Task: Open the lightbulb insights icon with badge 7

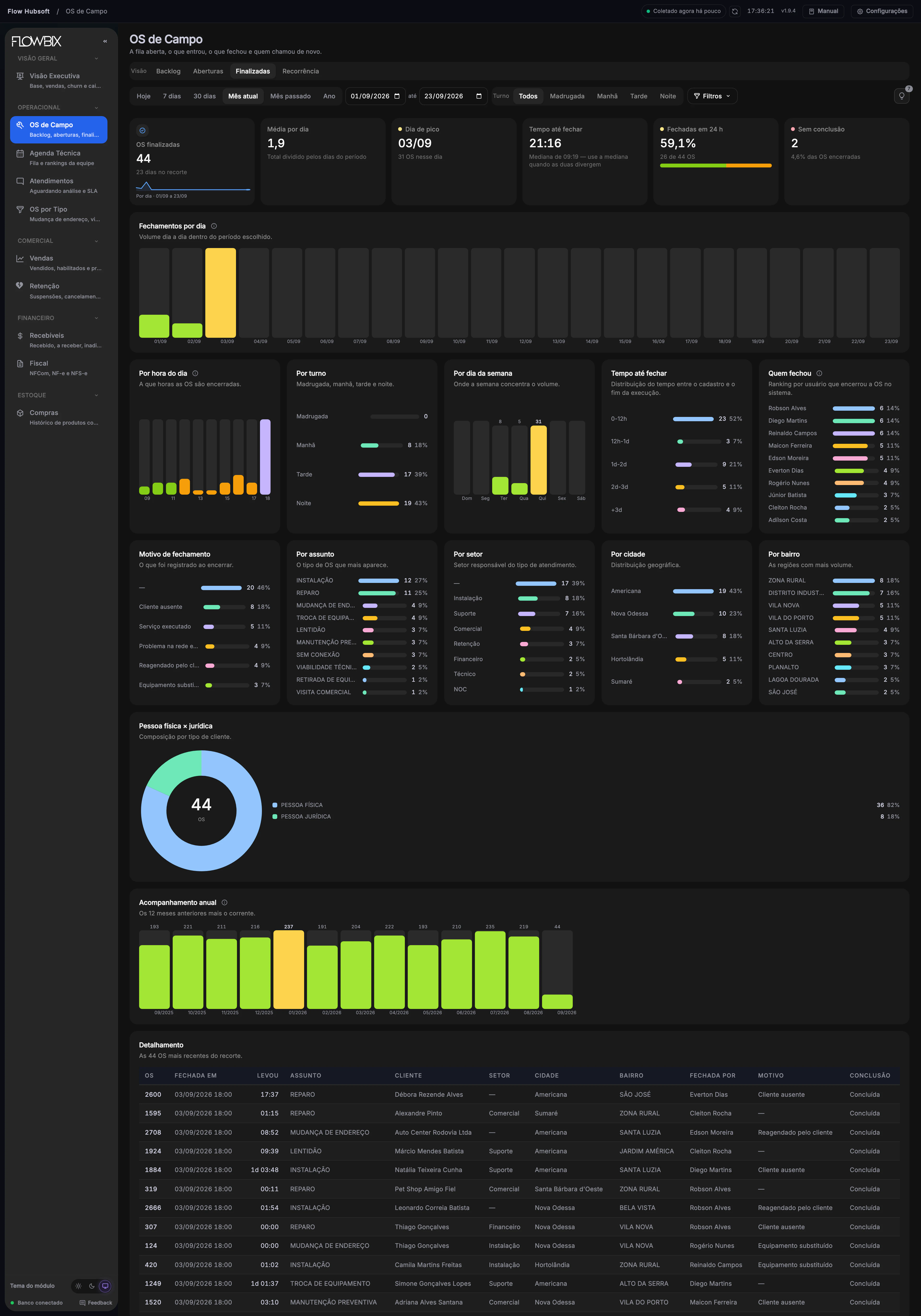Action: click(902, 96)
